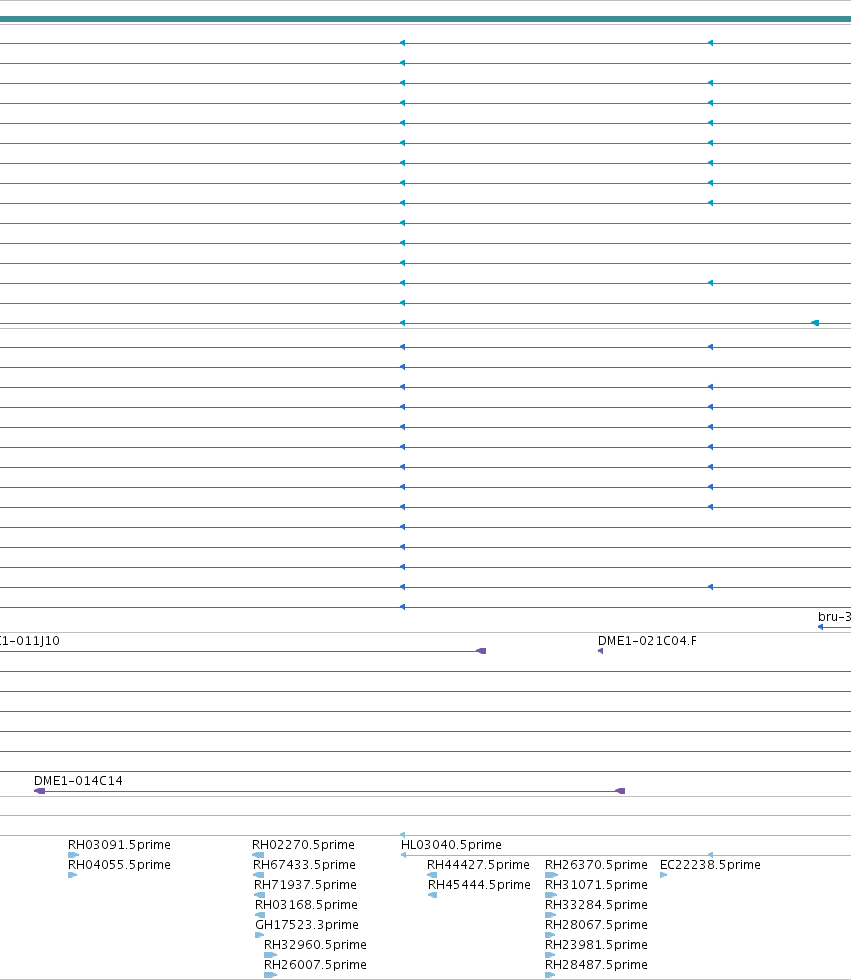This screenshot has height=980, width=851.
Task: Select the RH45444.5prime label
Action: point(479,885)
